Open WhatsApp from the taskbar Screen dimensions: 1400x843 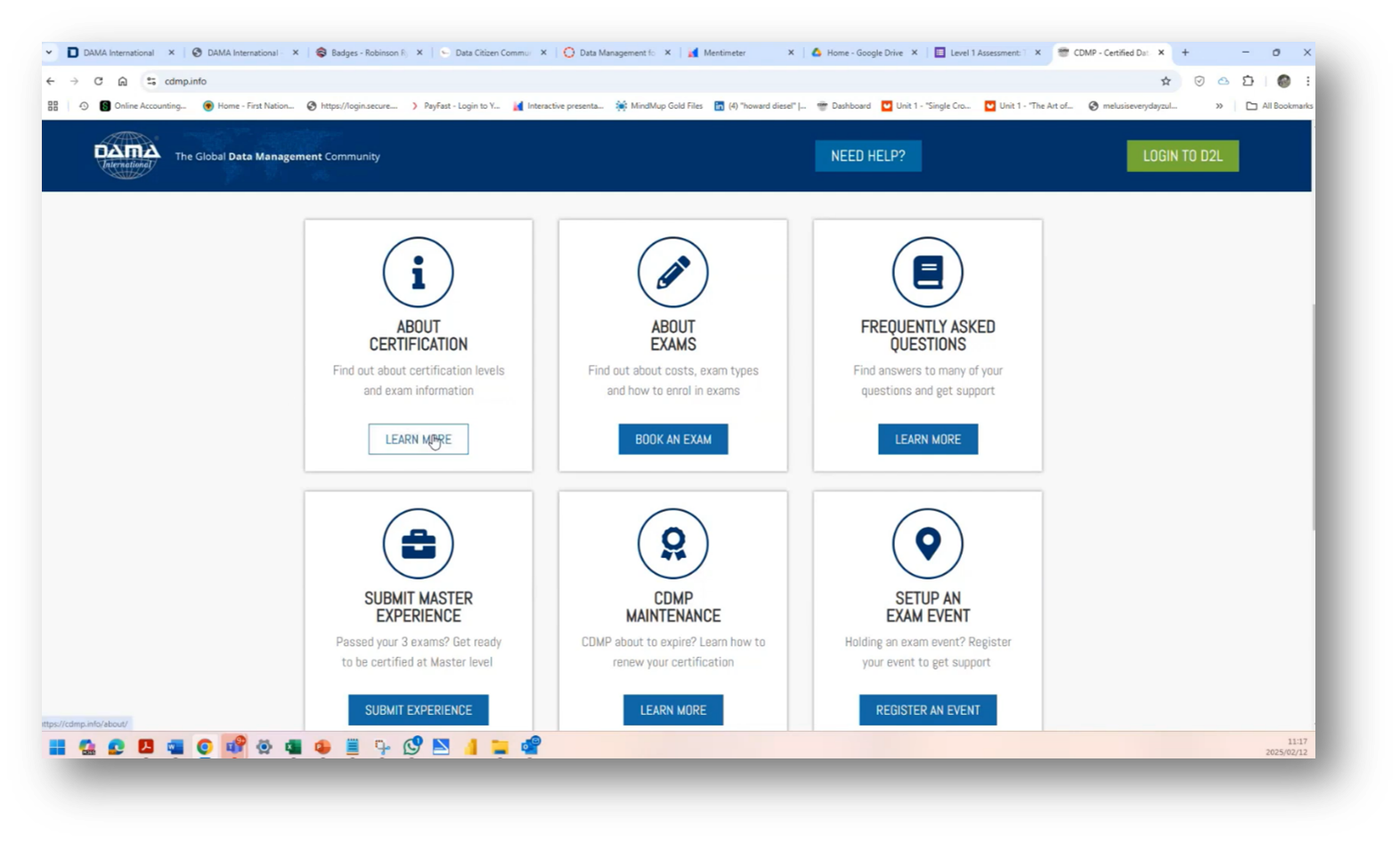click(411, 747)
